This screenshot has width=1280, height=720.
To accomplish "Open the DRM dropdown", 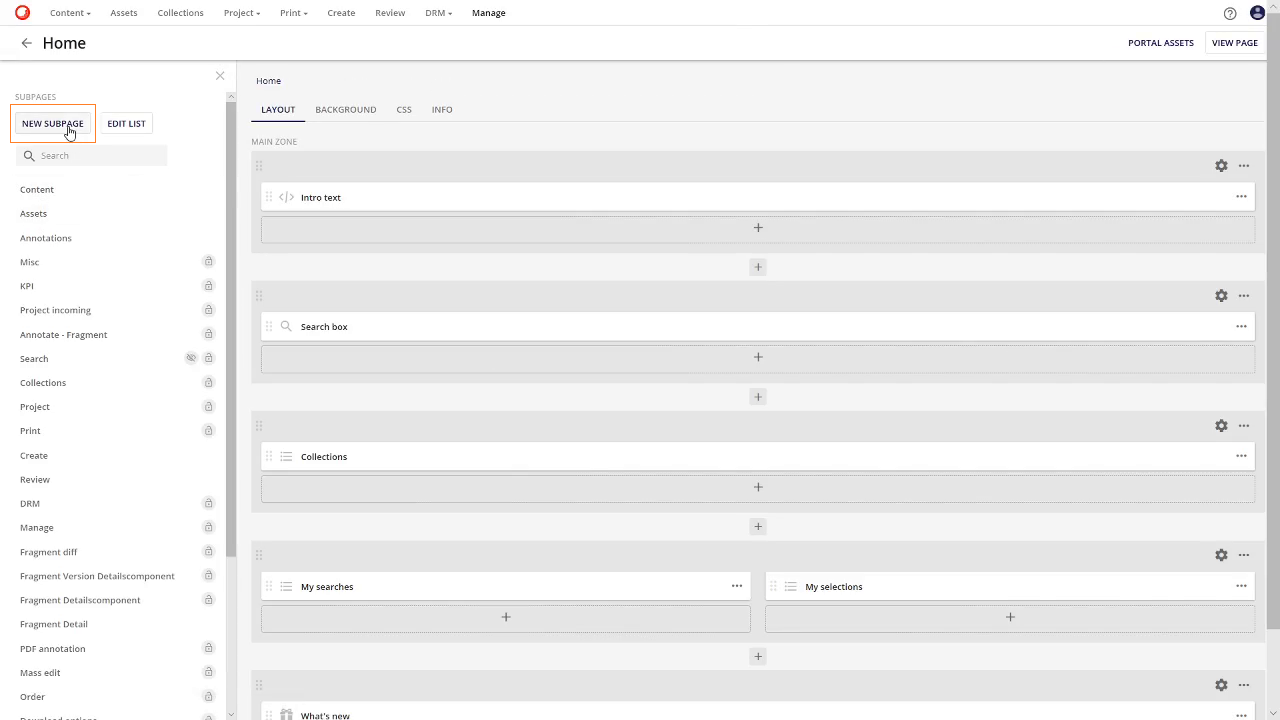I will 438,13.
